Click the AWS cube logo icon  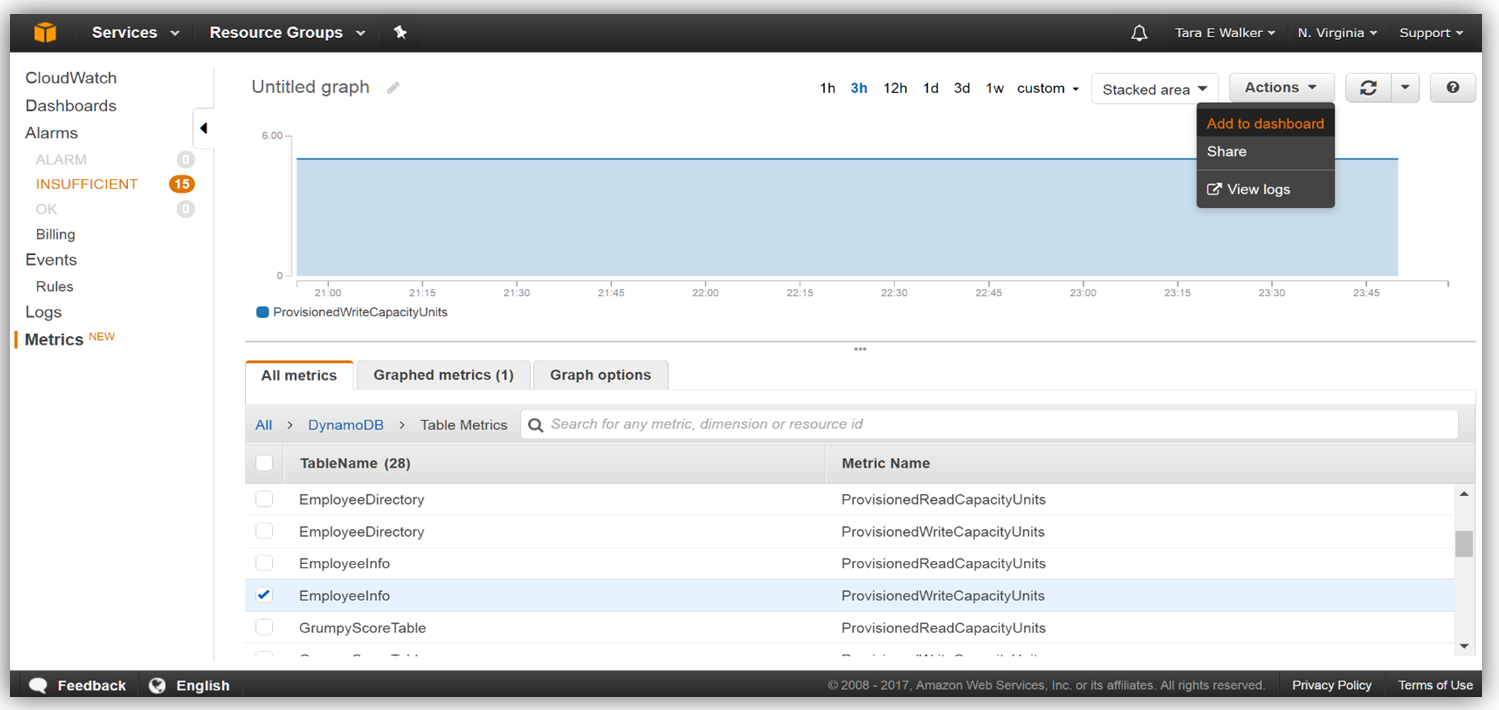(45, 32)
